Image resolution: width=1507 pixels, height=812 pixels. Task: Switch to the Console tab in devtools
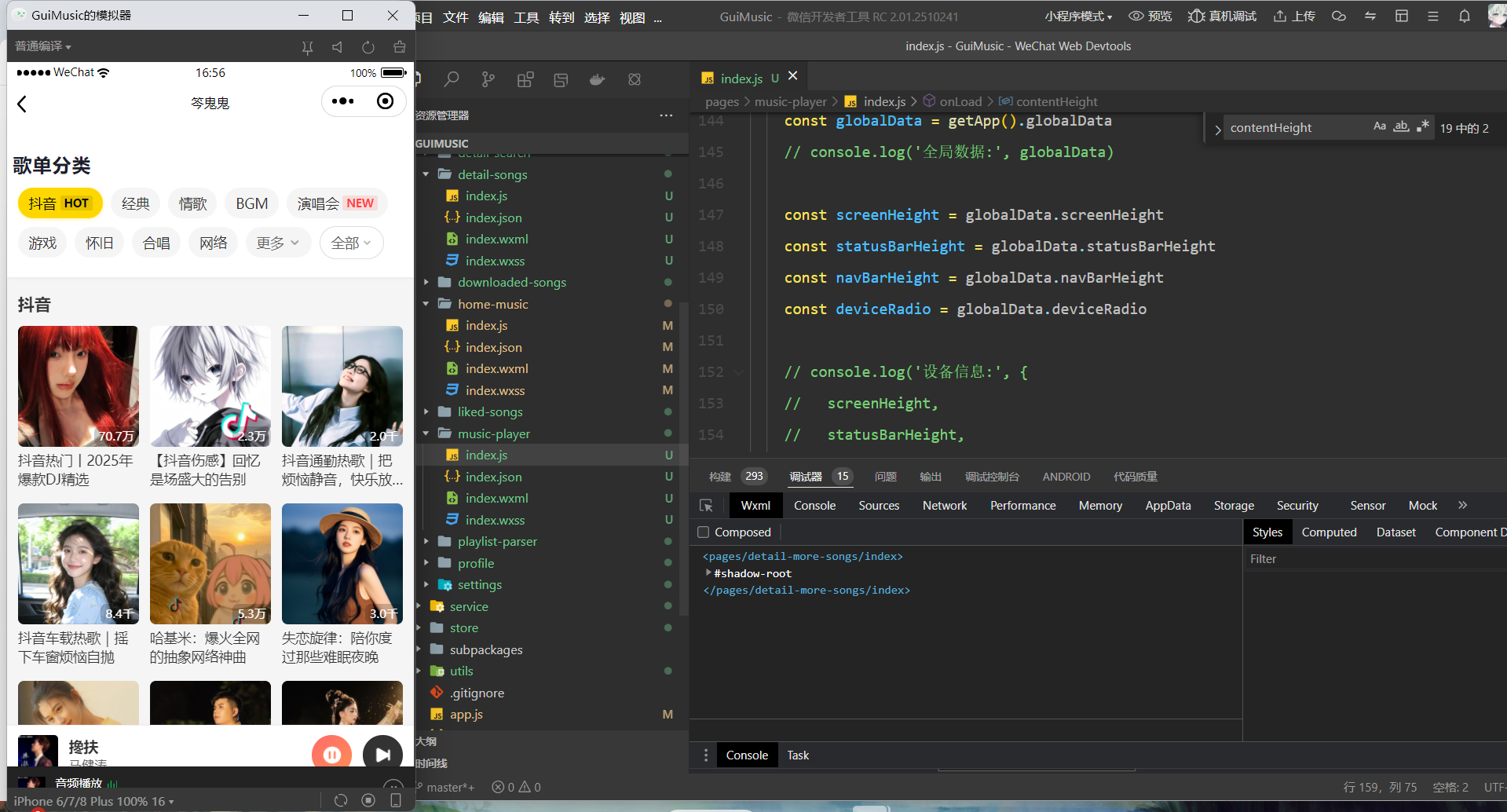point(814,506)
